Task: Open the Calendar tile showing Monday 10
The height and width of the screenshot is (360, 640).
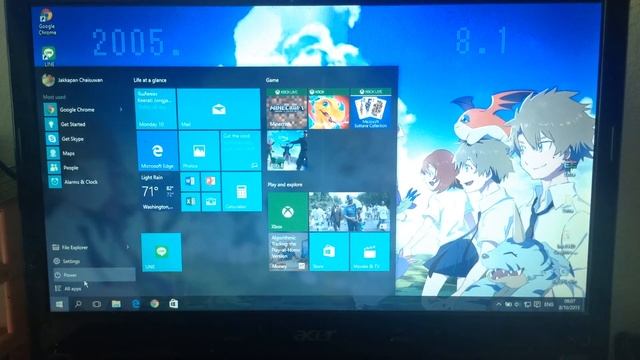Action: [x=156, y=109]
